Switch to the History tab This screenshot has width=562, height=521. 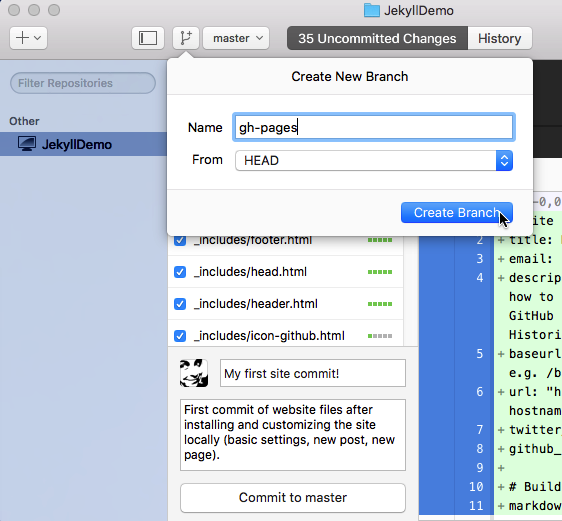tap(500, 38)
